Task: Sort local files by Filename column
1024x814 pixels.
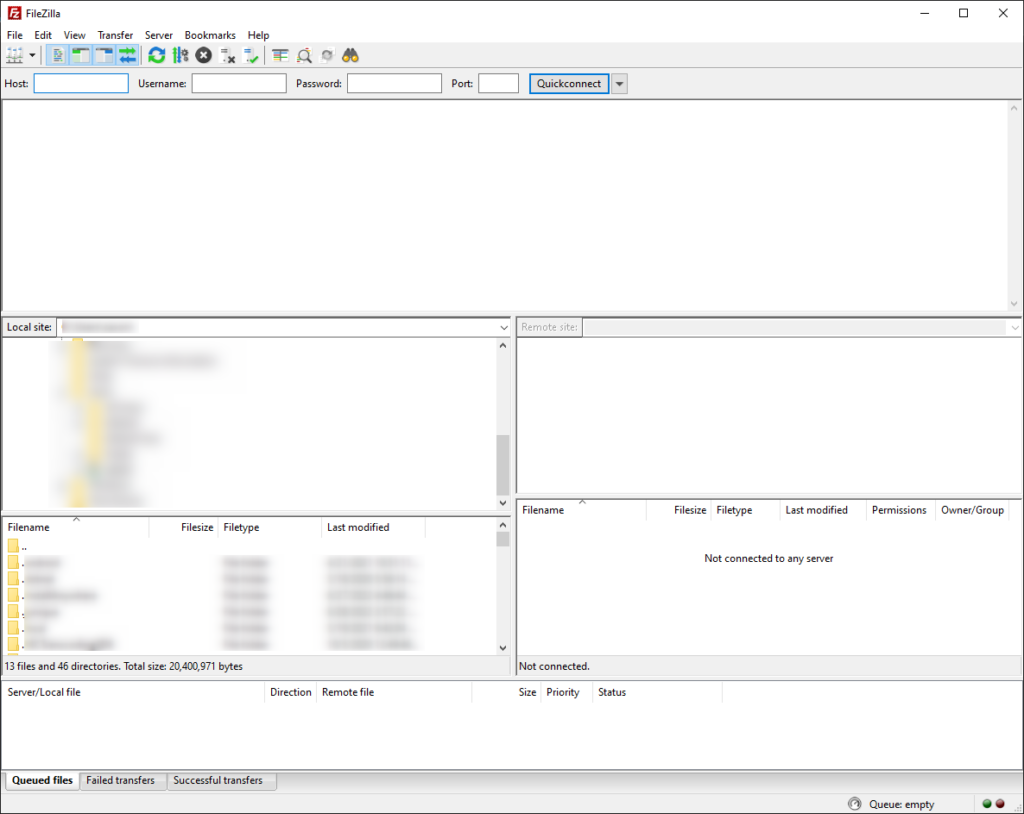Action: click(x=76, y=527)
